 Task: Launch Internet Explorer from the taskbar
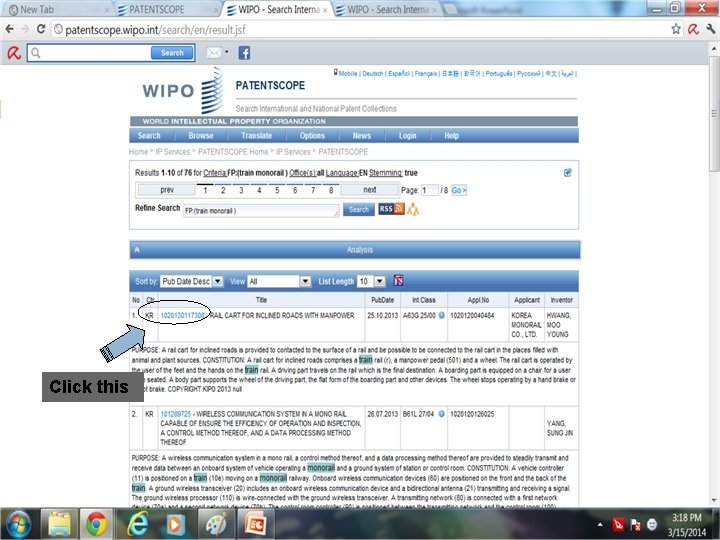[x=137, y=524]
